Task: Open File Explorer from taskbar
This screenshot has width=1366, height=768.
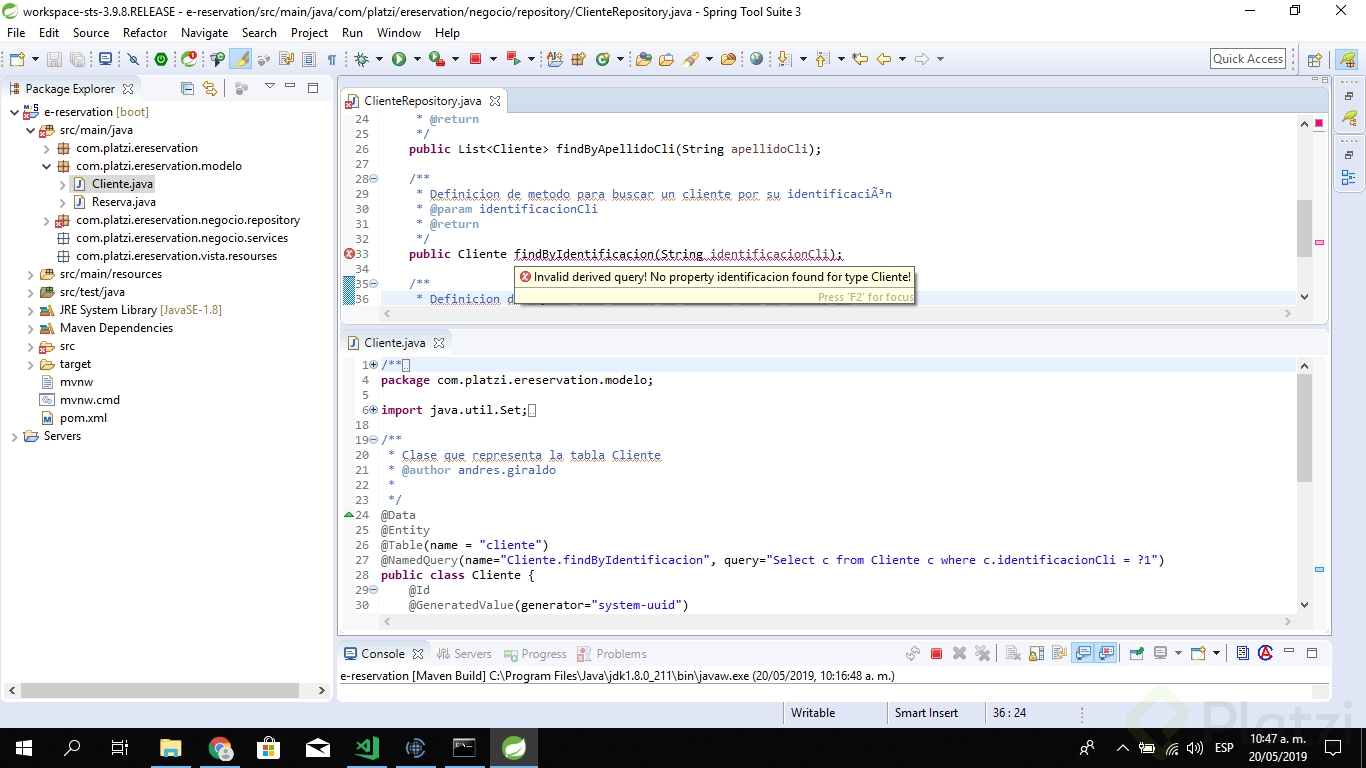Action: pos(171,748)
